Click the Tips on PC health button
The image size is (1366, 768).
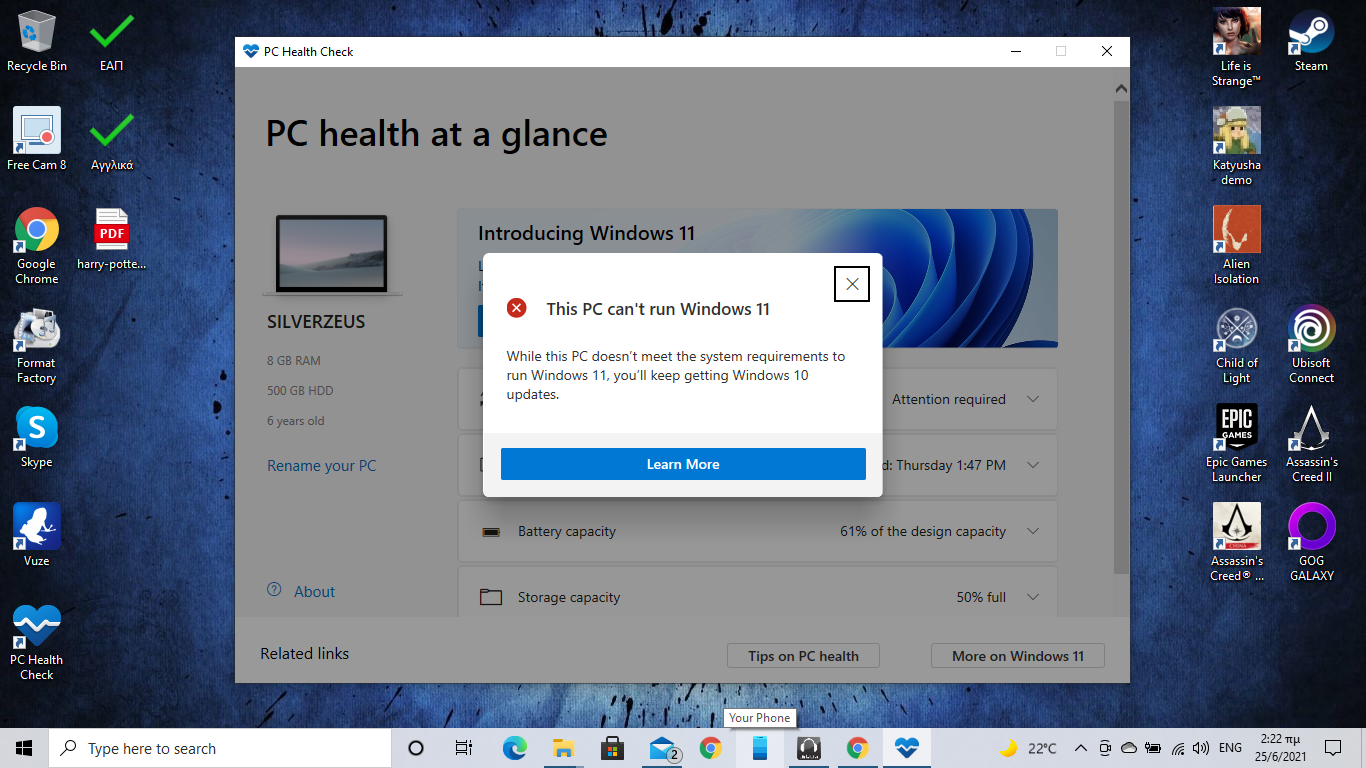pyautogui.click(x=803, y=656)
